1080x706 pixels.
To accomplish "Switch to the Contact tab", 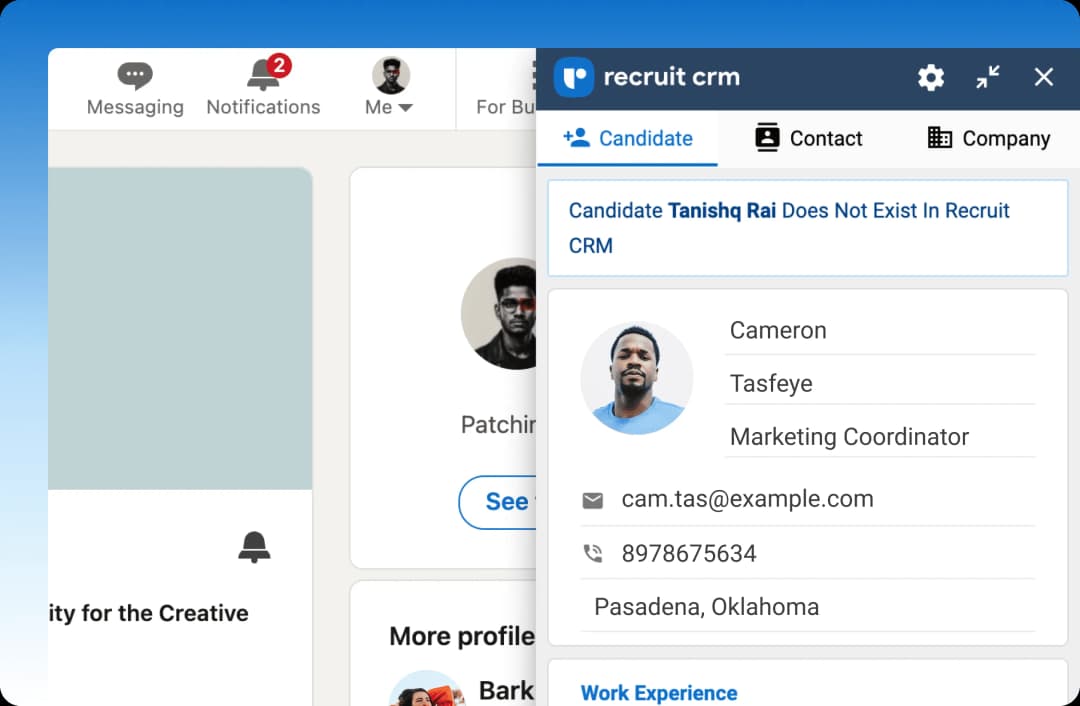I will [808, 138].
